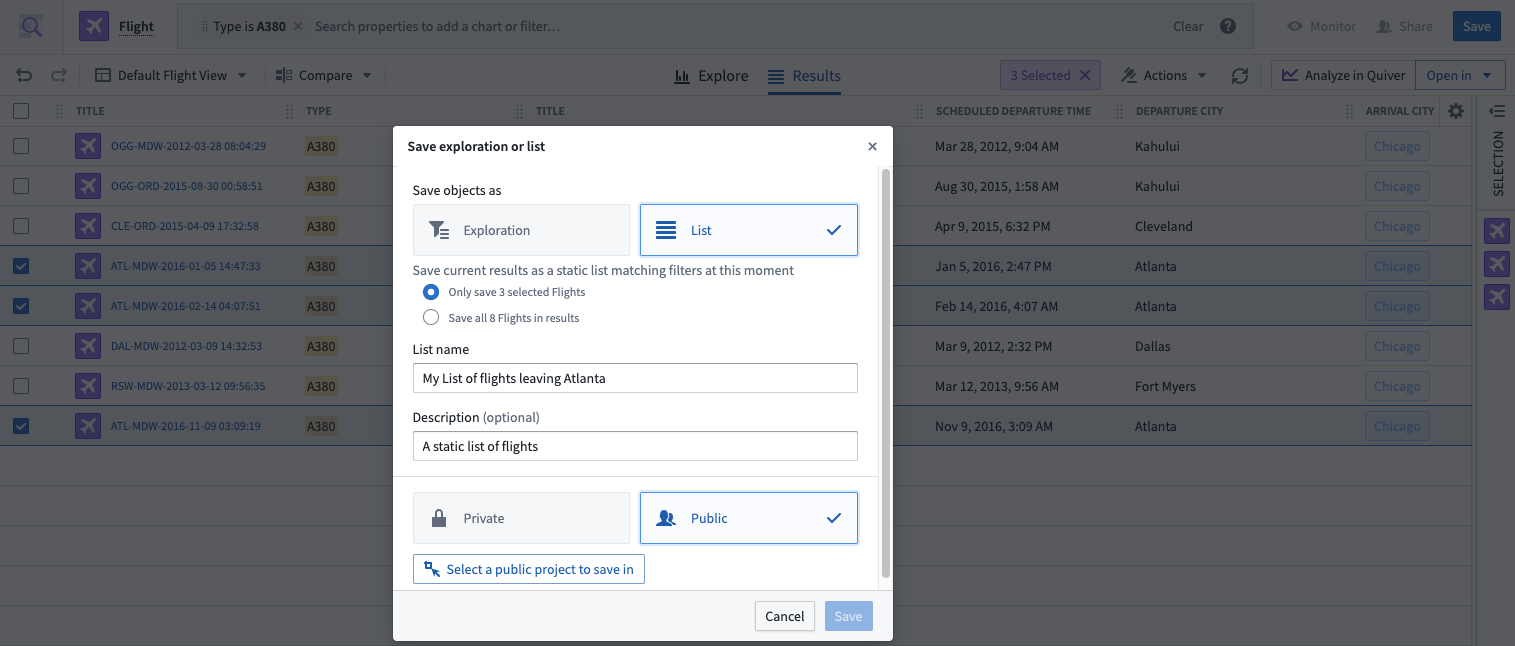Click the dialog's Save button
The width and height of the screenshot is (1515, 646).
pos(848,616)
